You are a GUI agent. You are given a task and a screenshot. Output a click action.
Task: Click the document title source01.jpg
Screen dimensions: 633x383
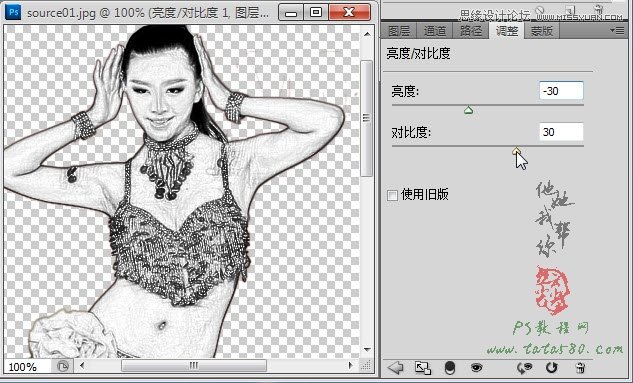click(x=61, y=13)
